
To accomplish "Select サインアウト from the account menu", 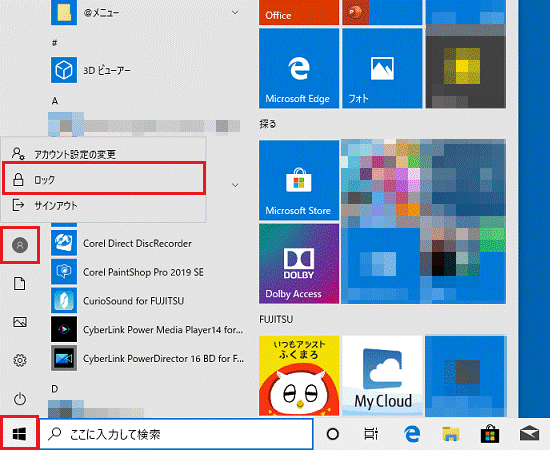I will (104, 206).
